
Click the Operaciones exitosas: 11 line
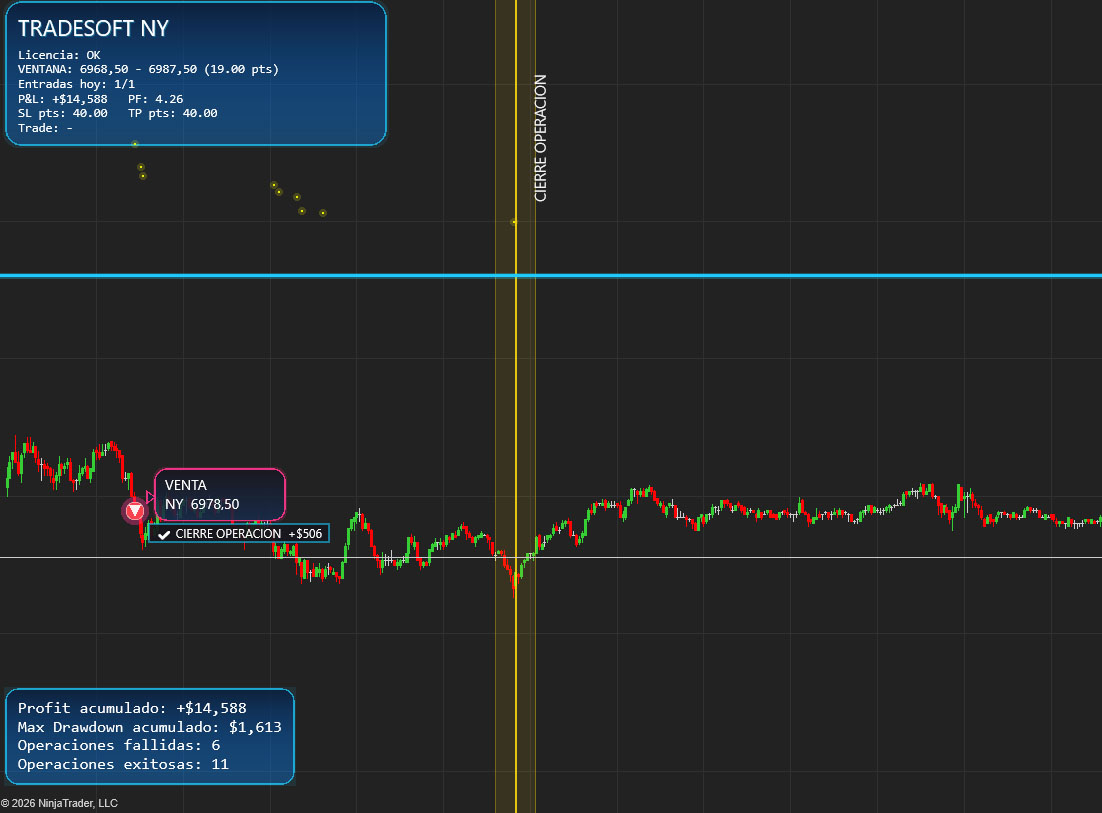(x=123, y=764)
